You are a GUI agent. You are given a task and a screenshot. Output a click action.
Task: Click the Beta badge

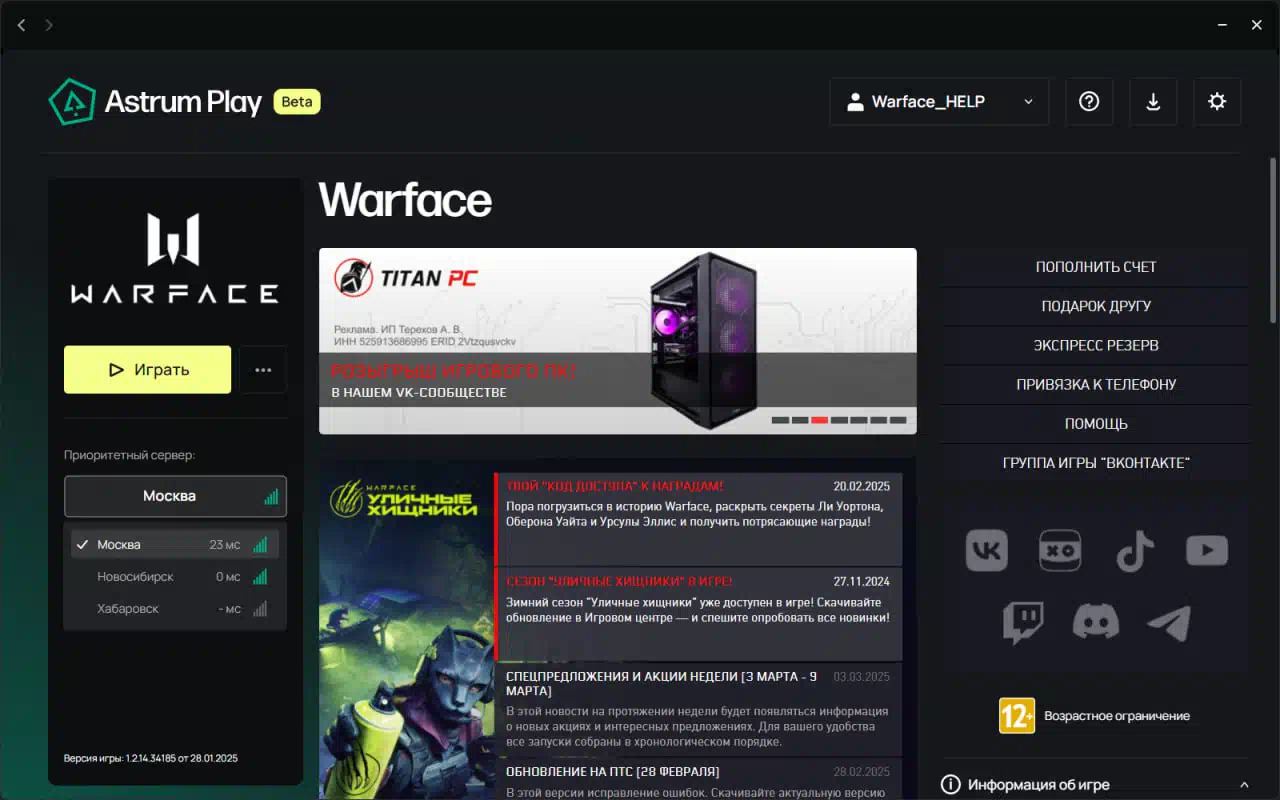[x=297, y=101]
